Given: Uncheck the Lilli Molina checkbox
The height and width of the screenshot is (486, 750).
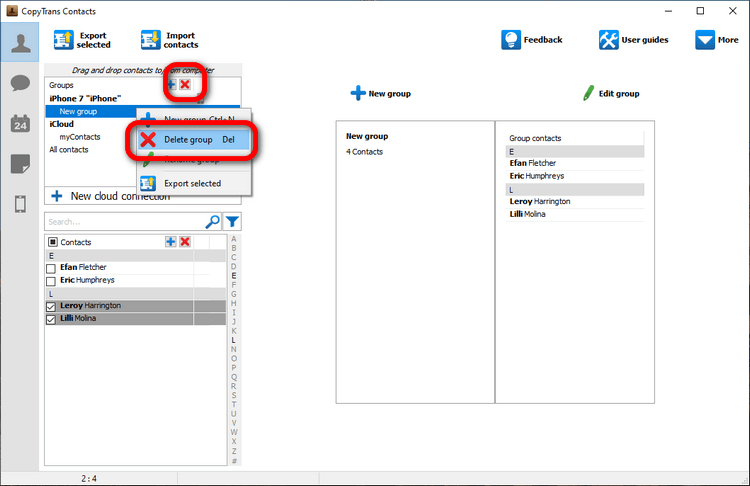Looking at the screenshot, I should click(x=51, y=320).
